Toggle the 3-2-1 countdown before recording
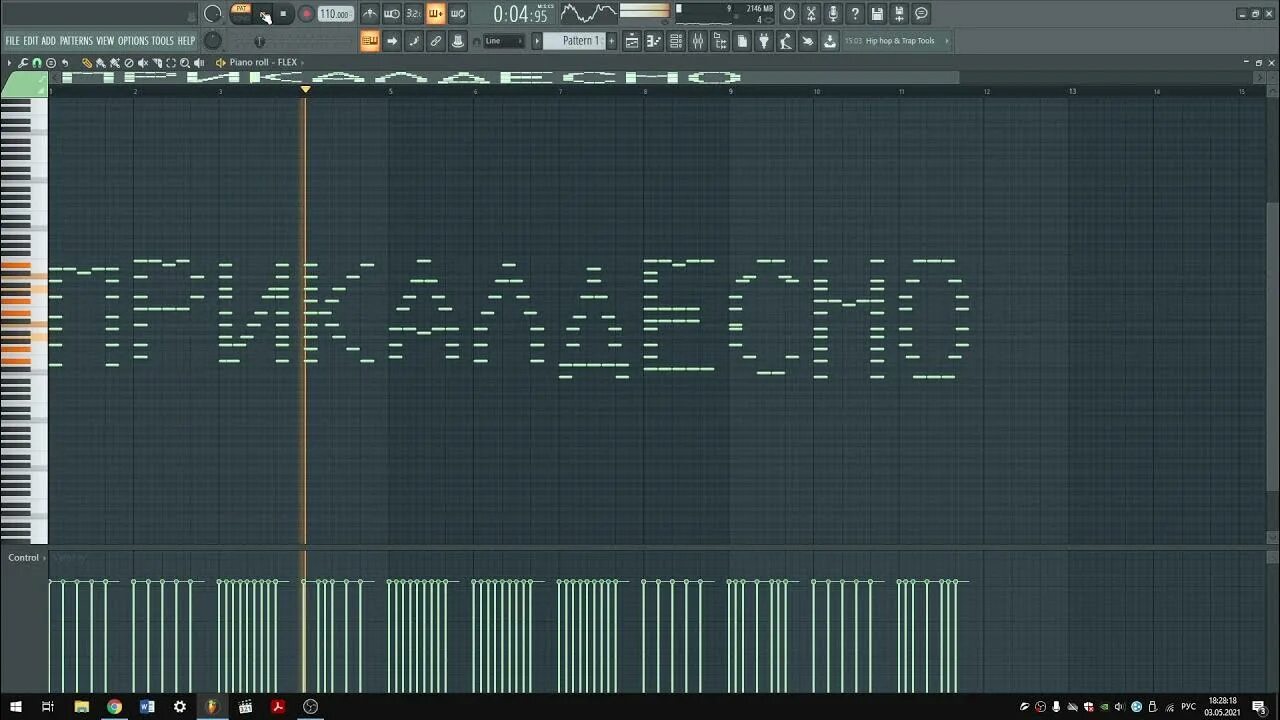The image size is (1280, 720). 413,14
